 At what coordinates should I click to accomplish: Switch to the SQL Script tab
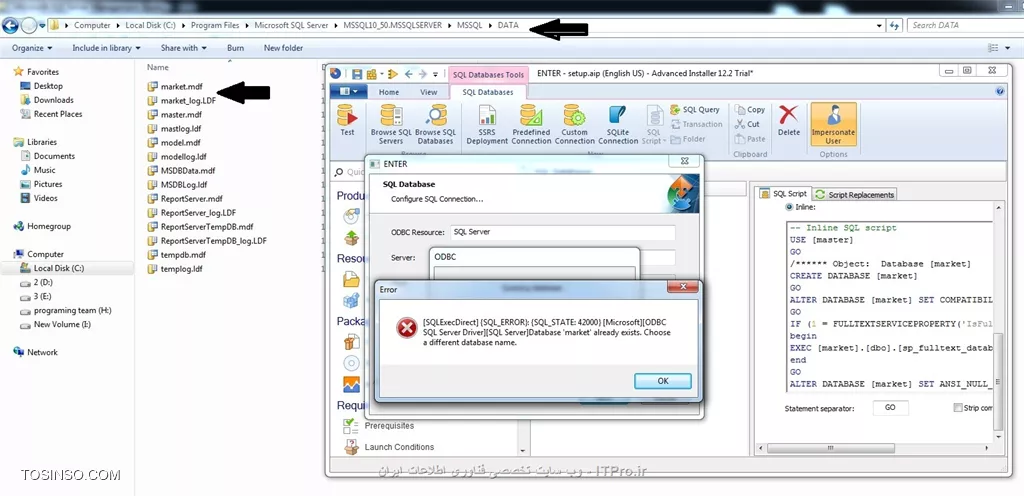784,194
